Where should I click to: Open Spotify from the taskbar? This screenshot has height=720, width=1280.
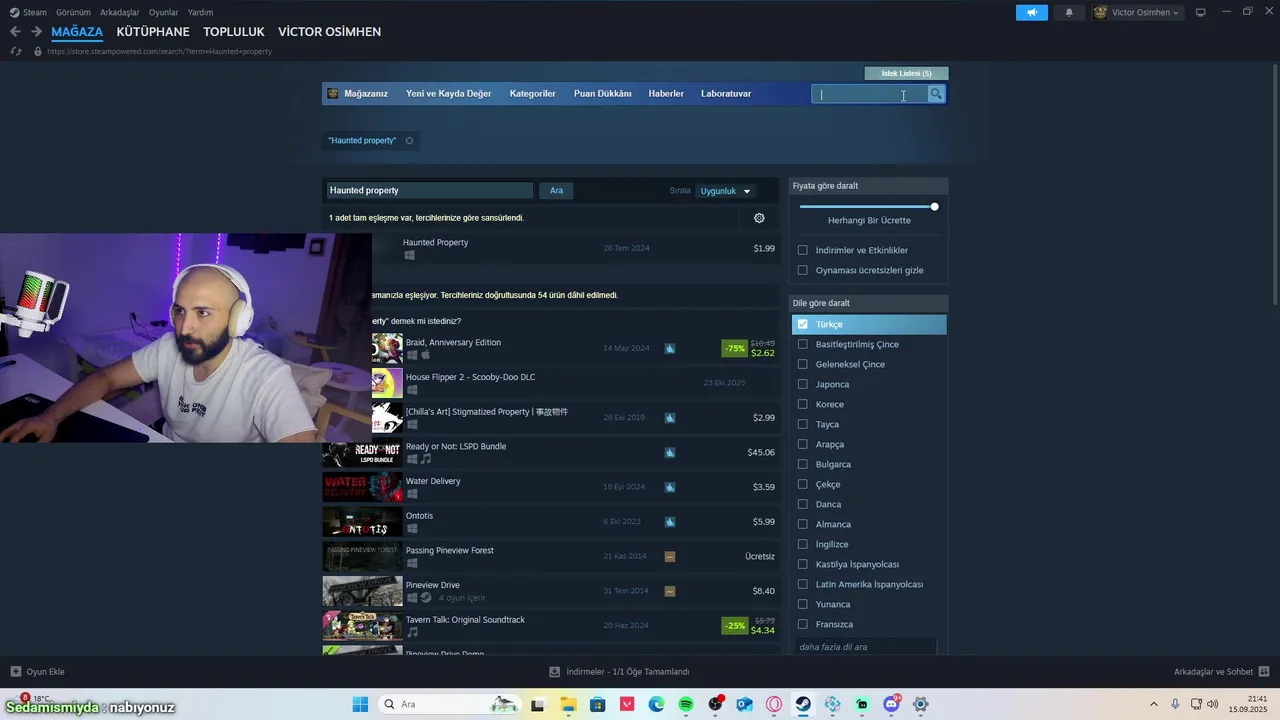686,704
